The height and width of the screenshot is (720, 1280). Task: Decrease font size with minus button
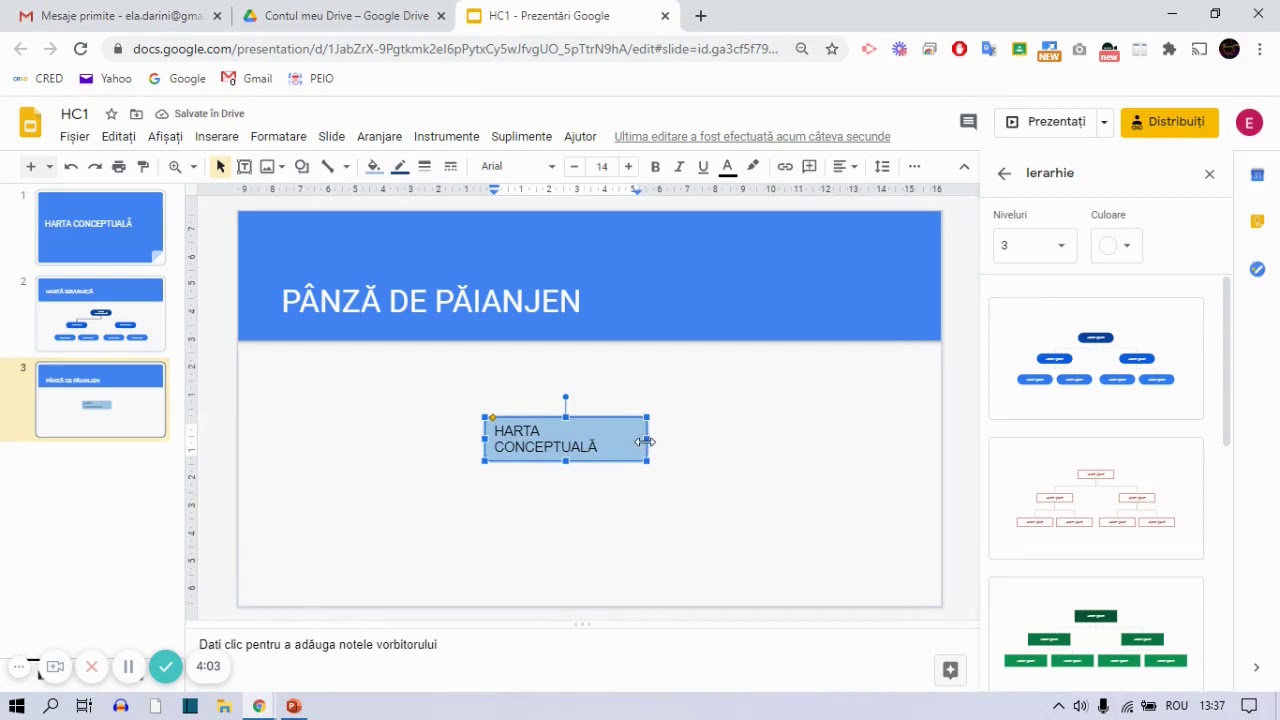coord(574,166)
